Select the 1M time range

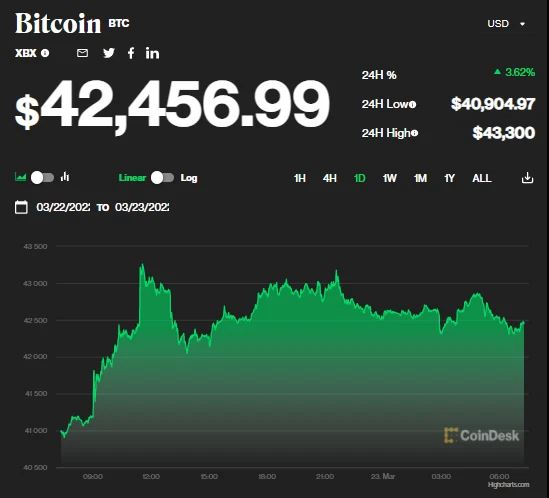click(x=420, y=178)
